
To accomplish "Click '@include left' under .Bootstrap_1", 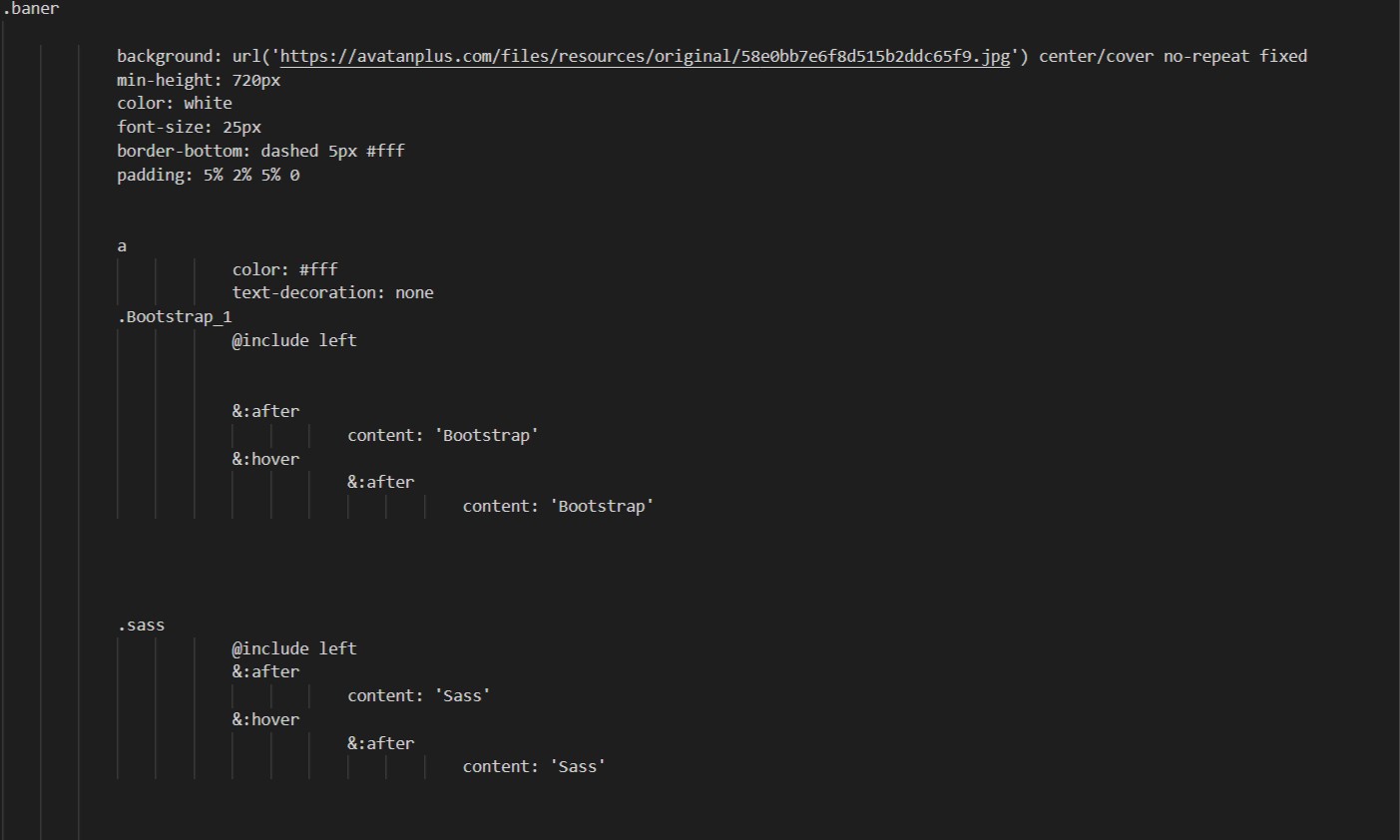I will [294, 341].
